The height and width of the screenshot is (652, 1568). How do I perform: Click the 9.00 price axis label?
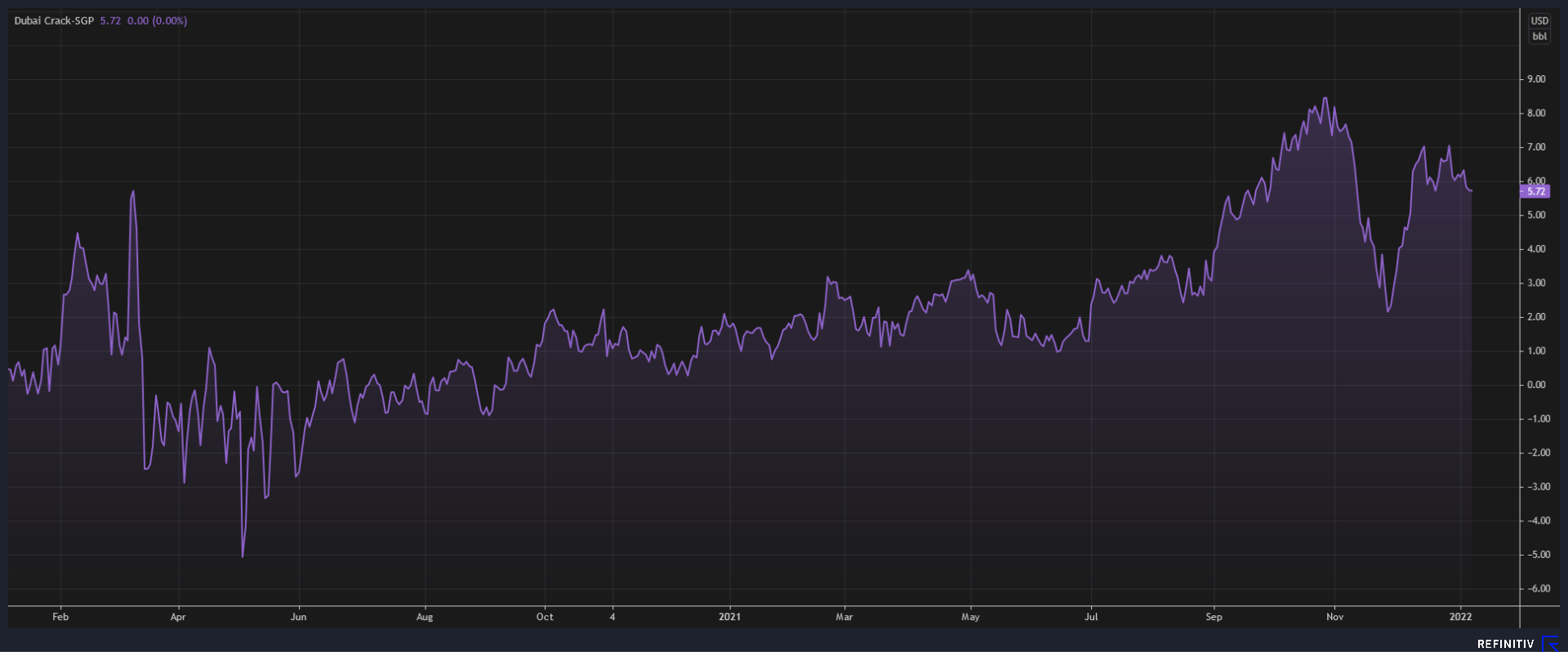1536,79
